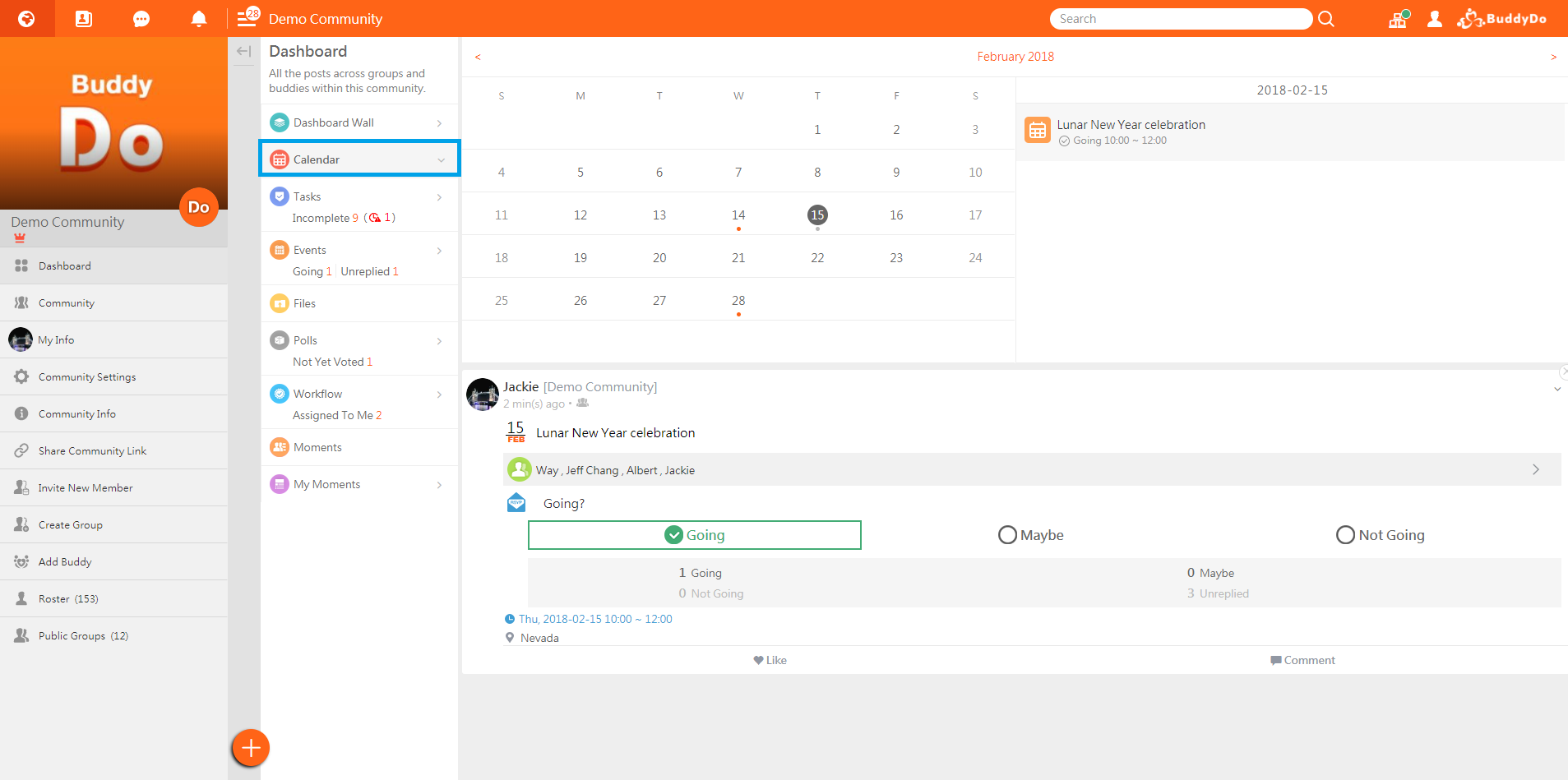Click the Add Buddy face icon
The width and height of the screenshot is (1568, 780).
pyautogui.click(x=21, y=561)
